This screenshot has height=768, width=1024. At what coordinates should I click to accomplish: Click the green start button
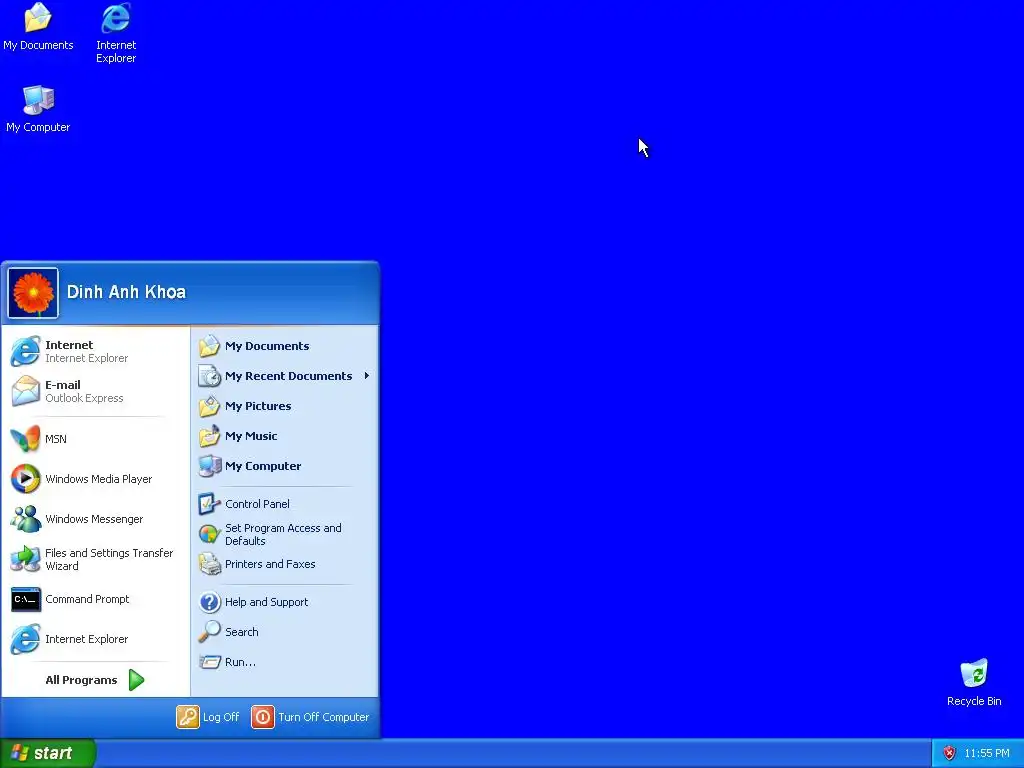pos(47,753)
